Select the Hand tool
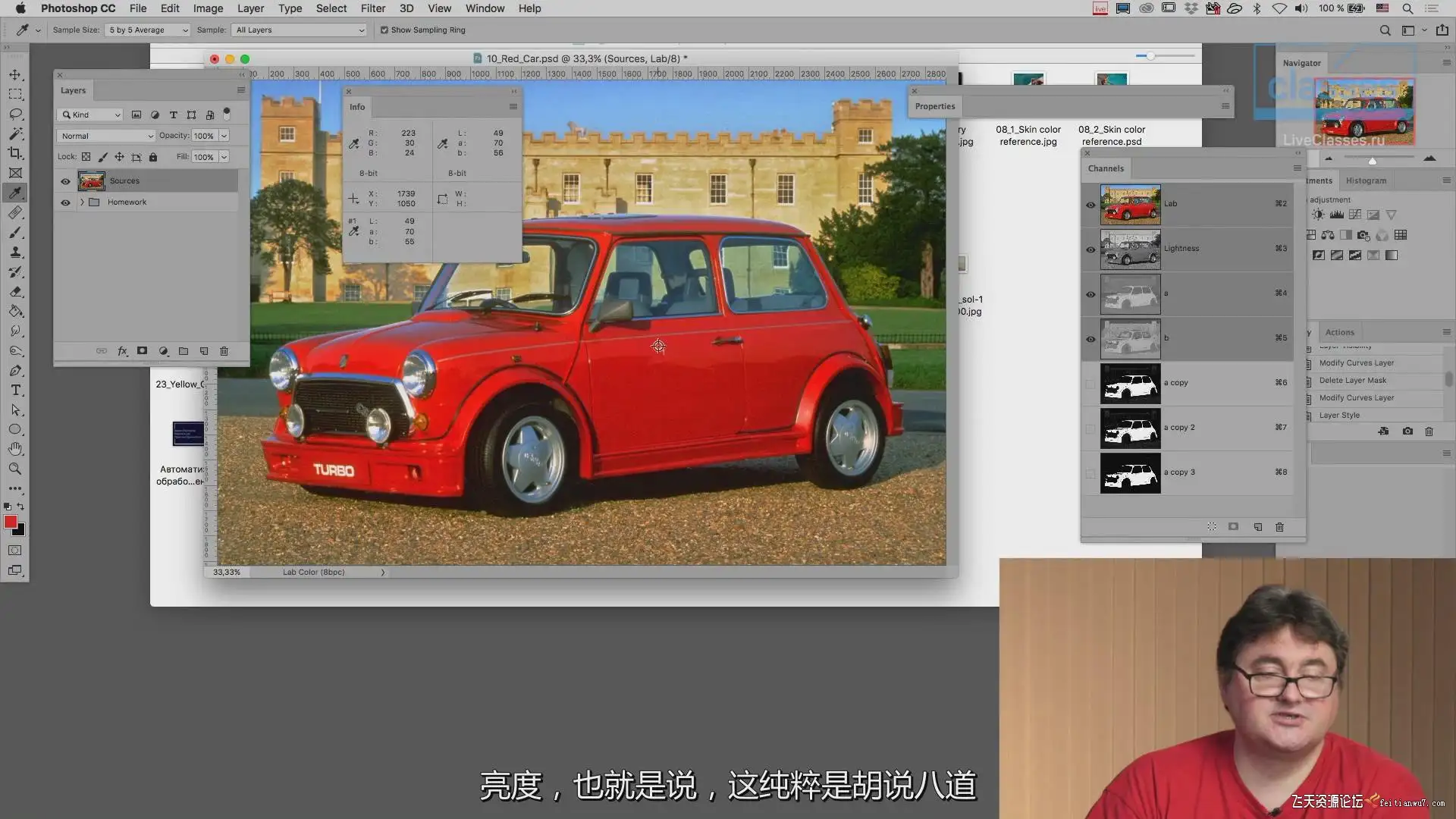Viewport: 1456px width, 819px height. [15, 449]
